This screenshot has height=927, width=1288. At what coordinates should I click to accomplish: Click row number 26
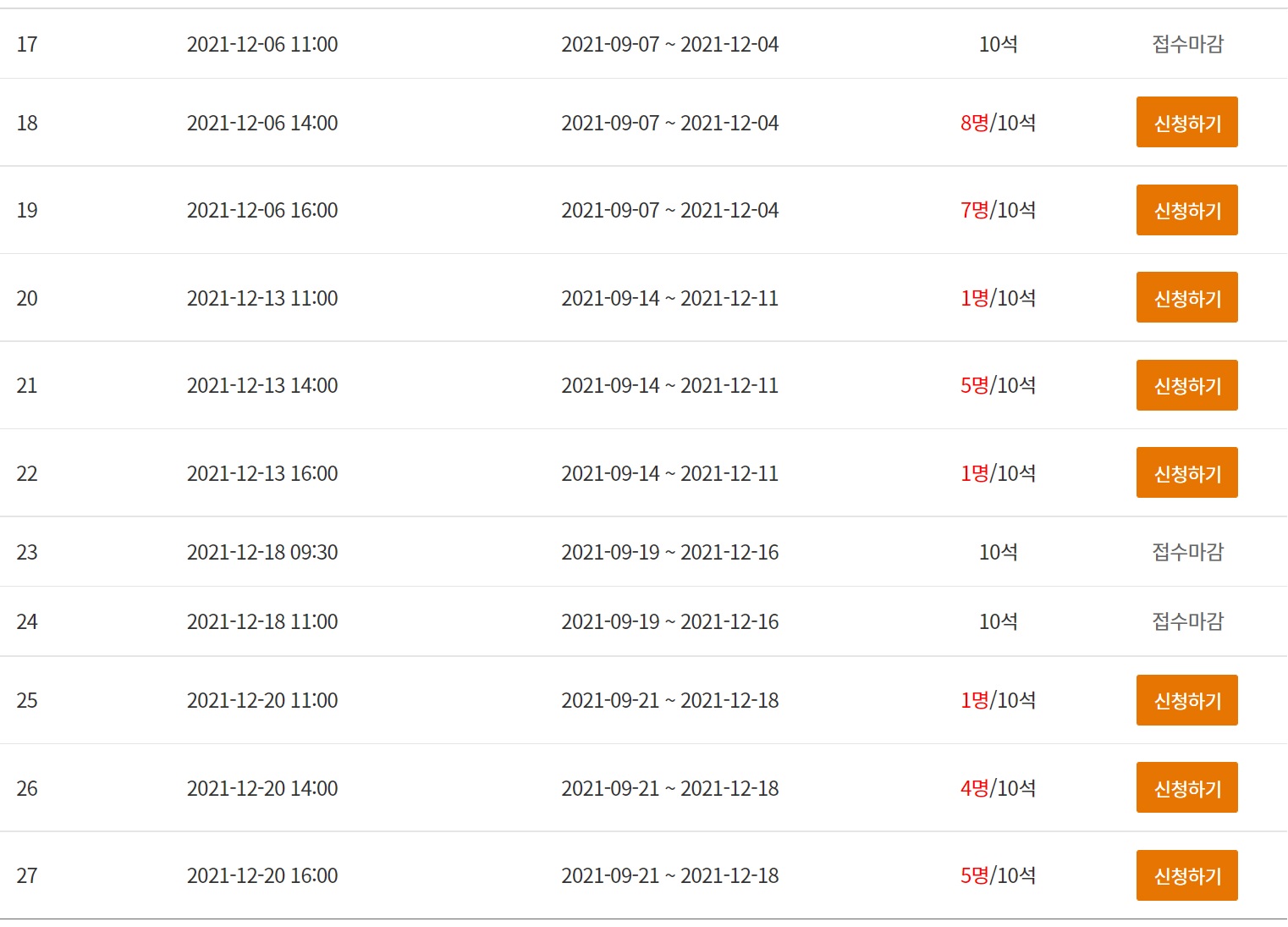(27, 788)
